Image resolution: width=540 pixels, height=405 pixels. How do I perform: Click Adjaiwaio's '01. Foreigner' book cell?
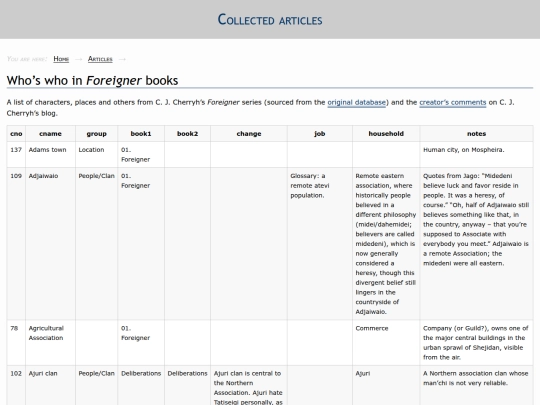141,244
